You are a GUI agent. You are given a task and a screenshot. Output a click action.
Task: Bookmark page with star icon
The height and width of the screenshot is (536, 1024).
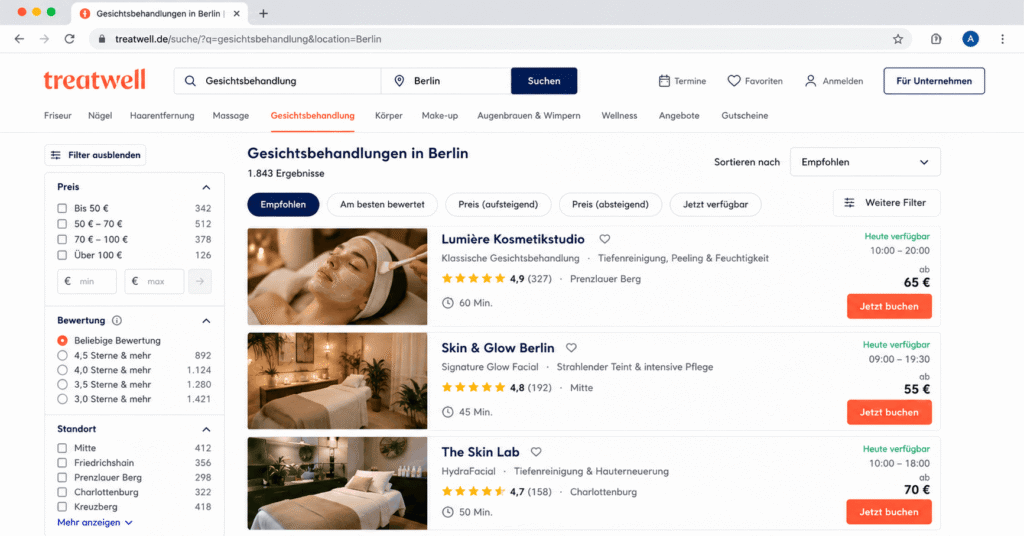(x=898, y=39)
